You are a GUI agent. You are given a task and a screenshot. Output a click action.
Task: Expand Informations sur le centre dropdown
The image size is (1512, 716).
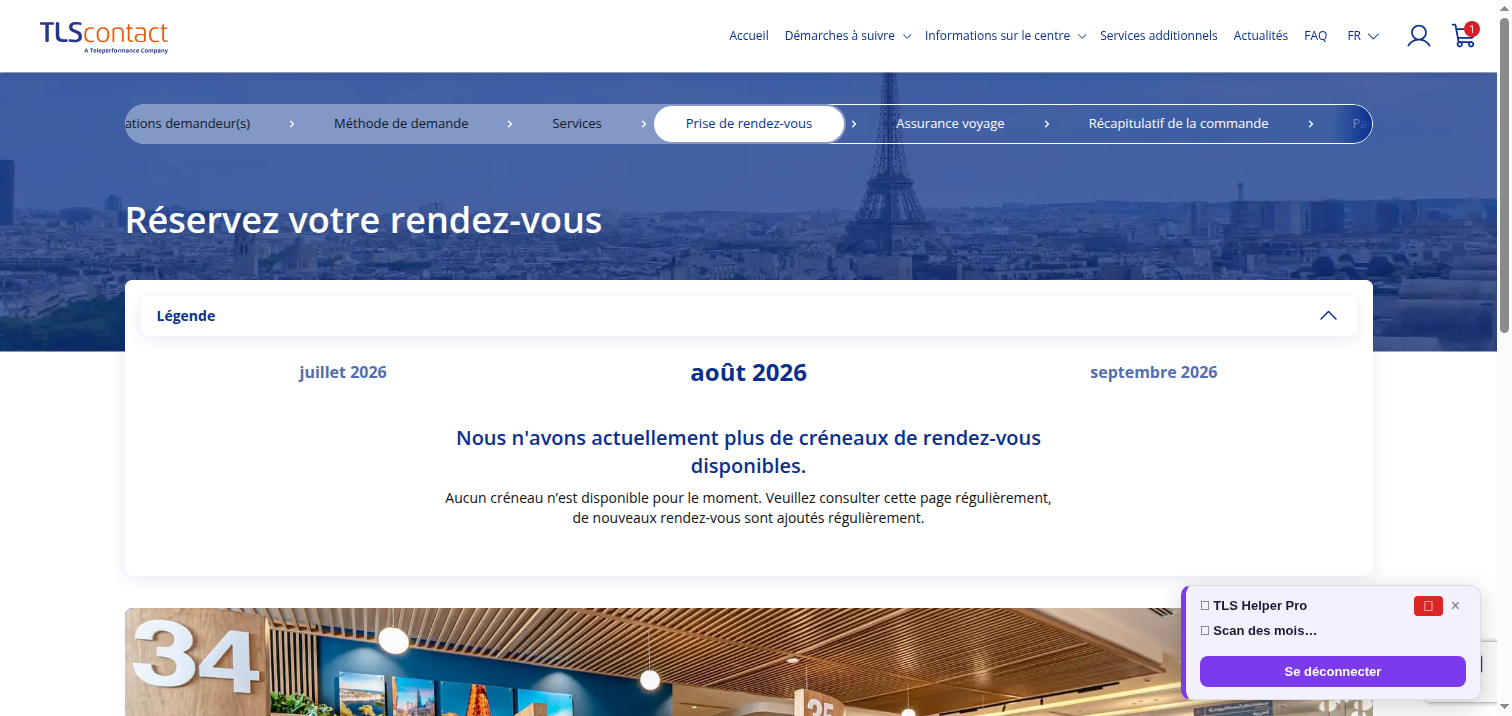[x=1005, y=36]
